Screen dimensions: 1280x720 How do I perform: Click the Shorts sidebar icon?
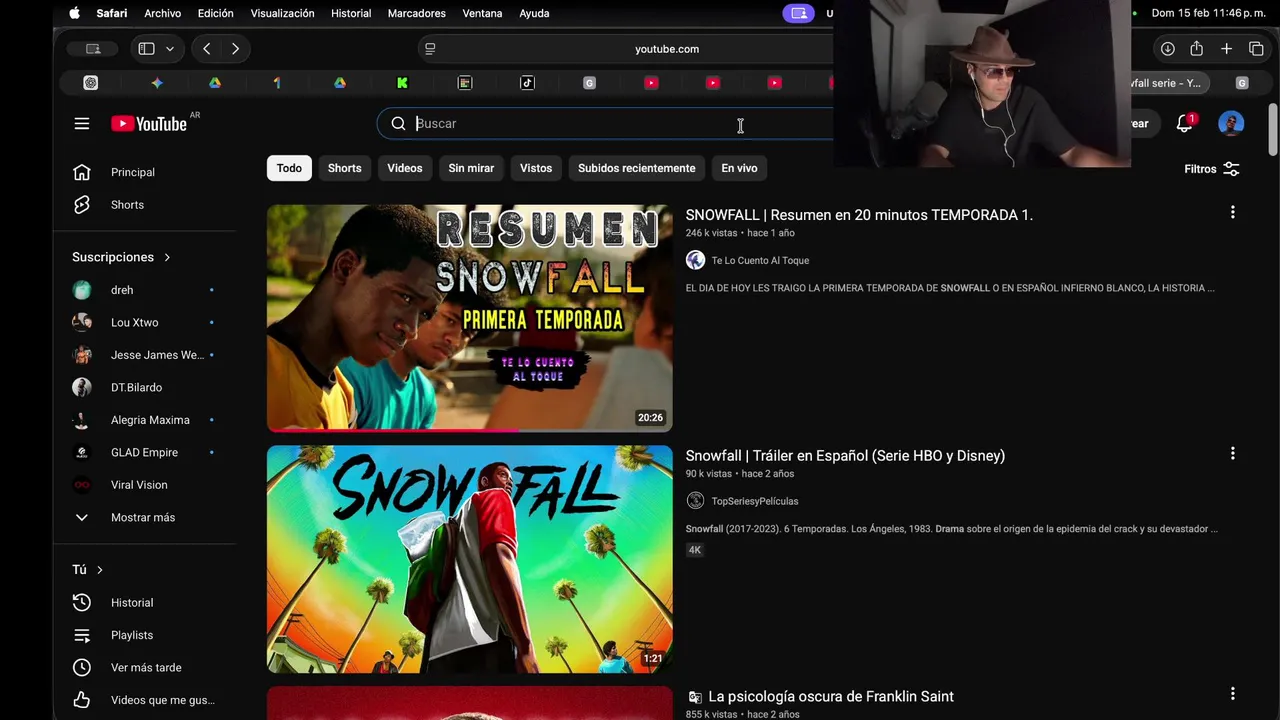tap(82, 204)
